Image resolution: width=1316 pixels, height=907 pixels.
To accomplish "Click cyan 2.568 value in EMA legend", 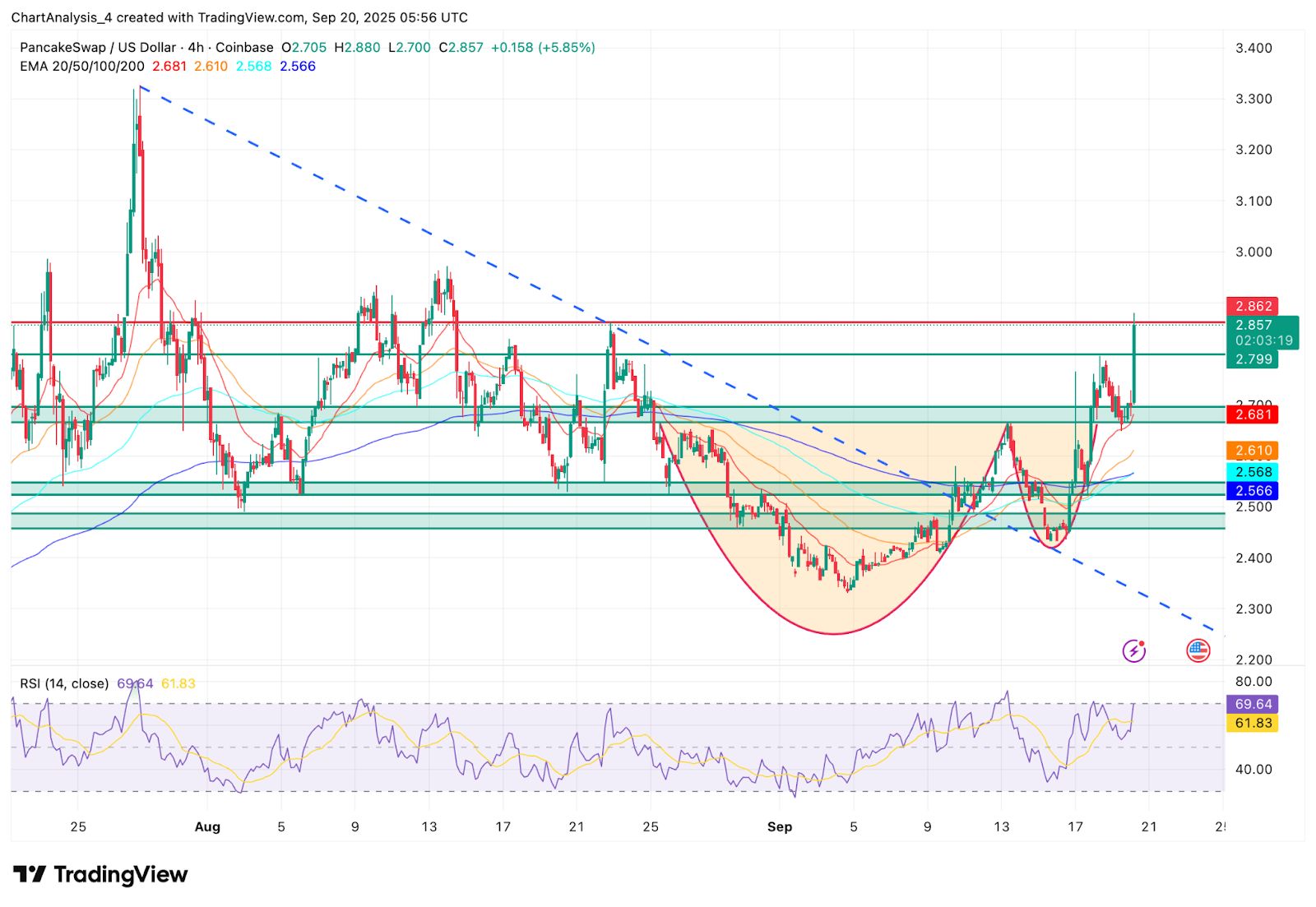I will (x=254, y=67).
